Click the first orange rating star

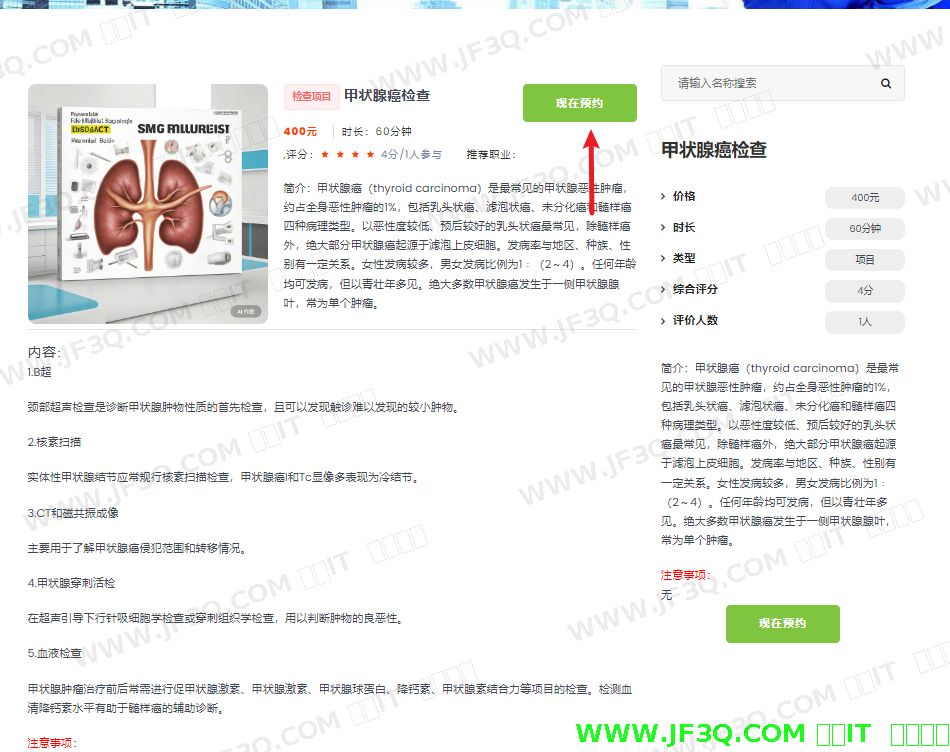click(325, 155)
